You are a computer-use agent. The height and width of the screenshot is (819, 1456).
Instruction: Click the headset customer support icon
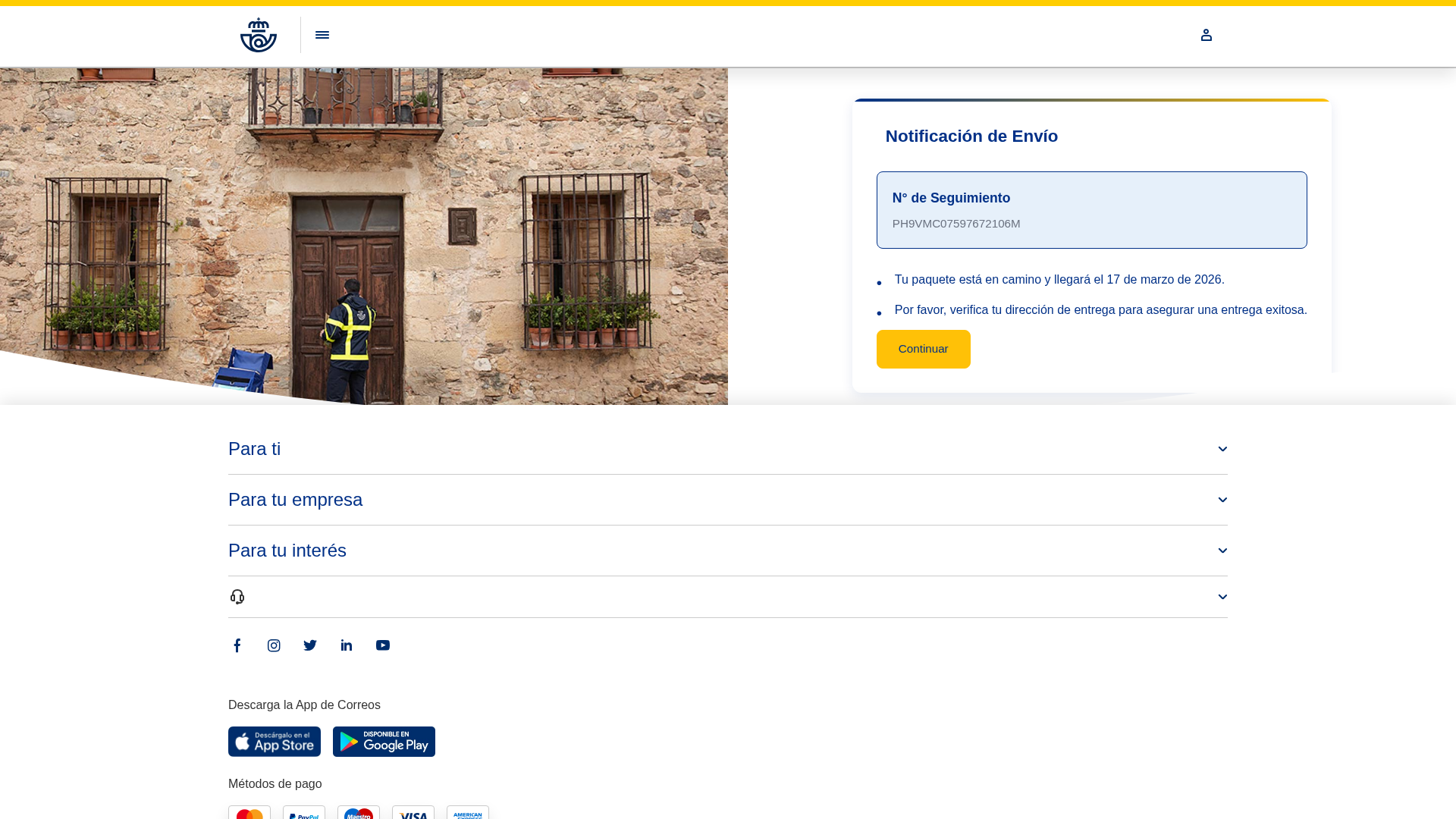click(237, 597)
